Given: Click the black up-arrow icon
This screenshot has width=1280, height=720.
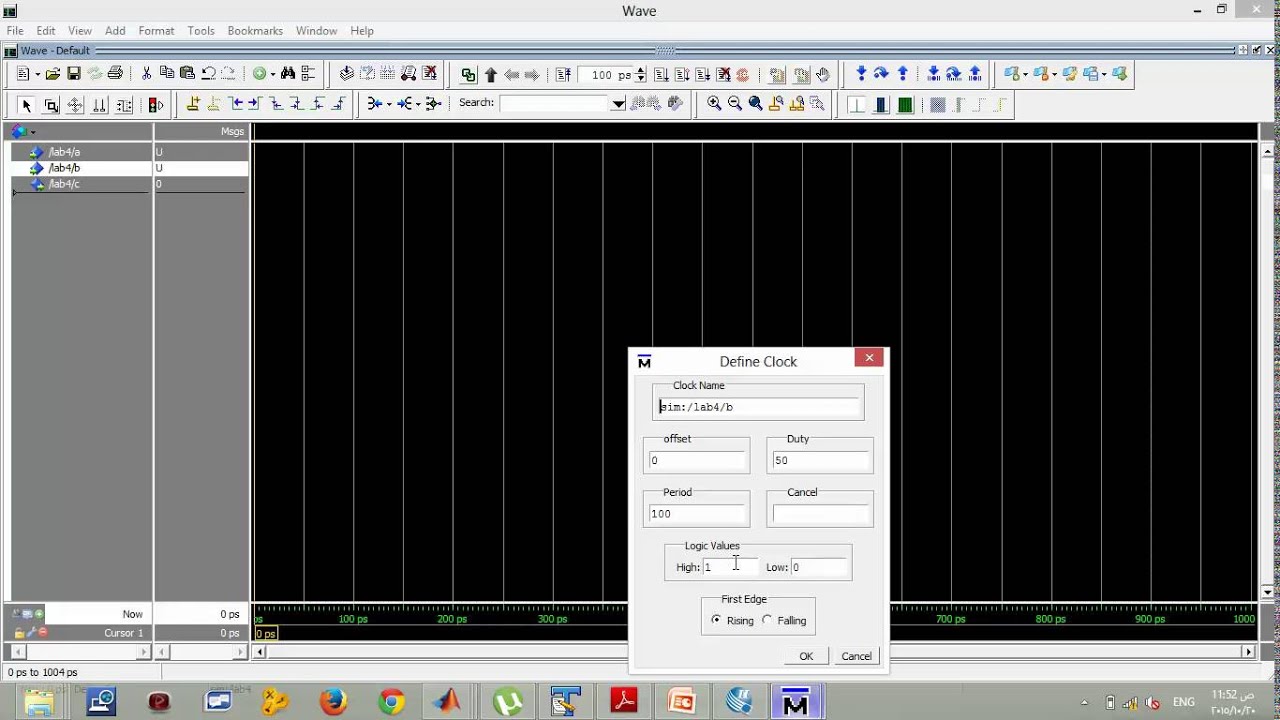Looking at the screenshot, I should (x=490, y=75).
